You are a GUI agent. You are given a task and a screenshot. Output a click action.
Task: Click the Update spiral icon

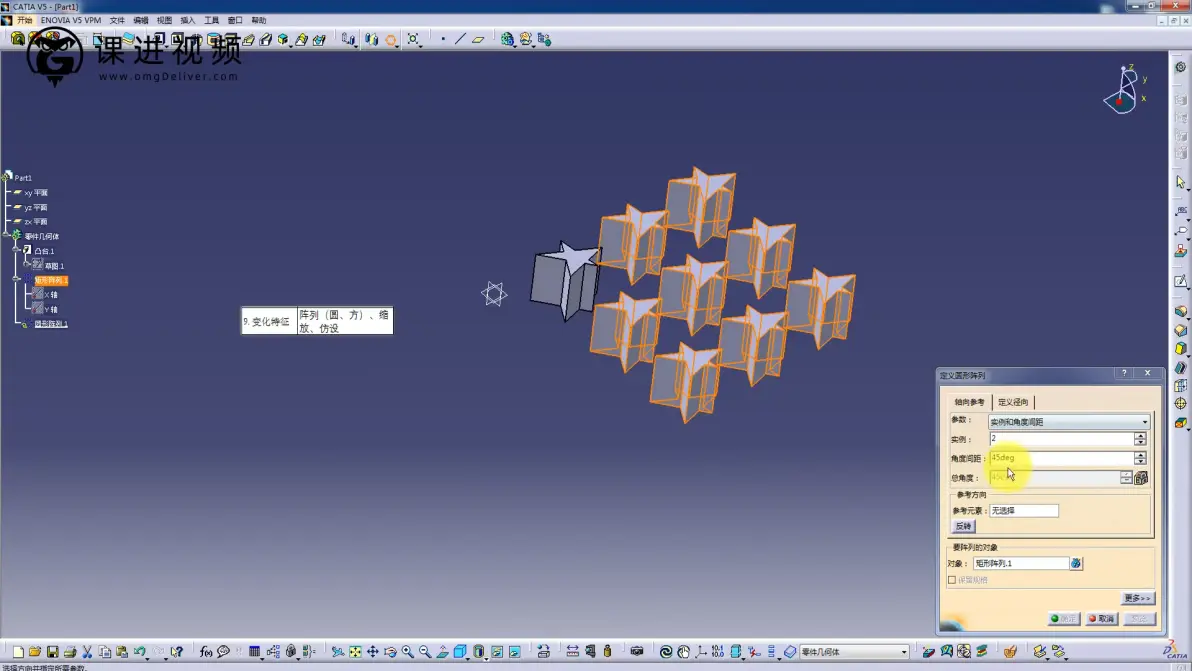coord(666,652)
